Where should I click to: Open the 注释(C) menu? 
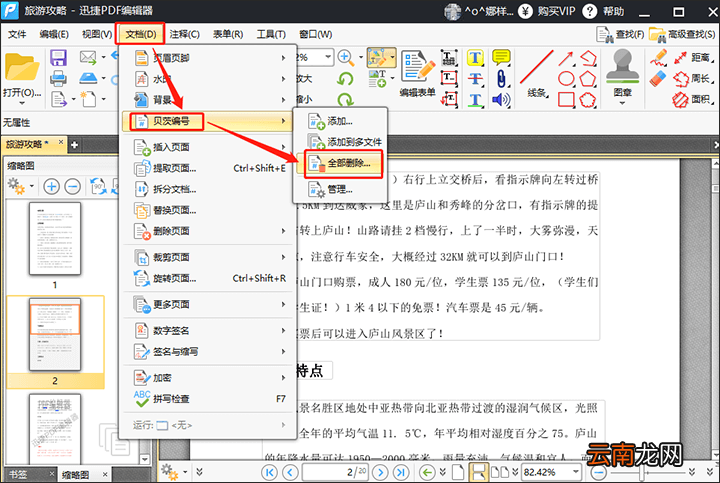(184, 34)
